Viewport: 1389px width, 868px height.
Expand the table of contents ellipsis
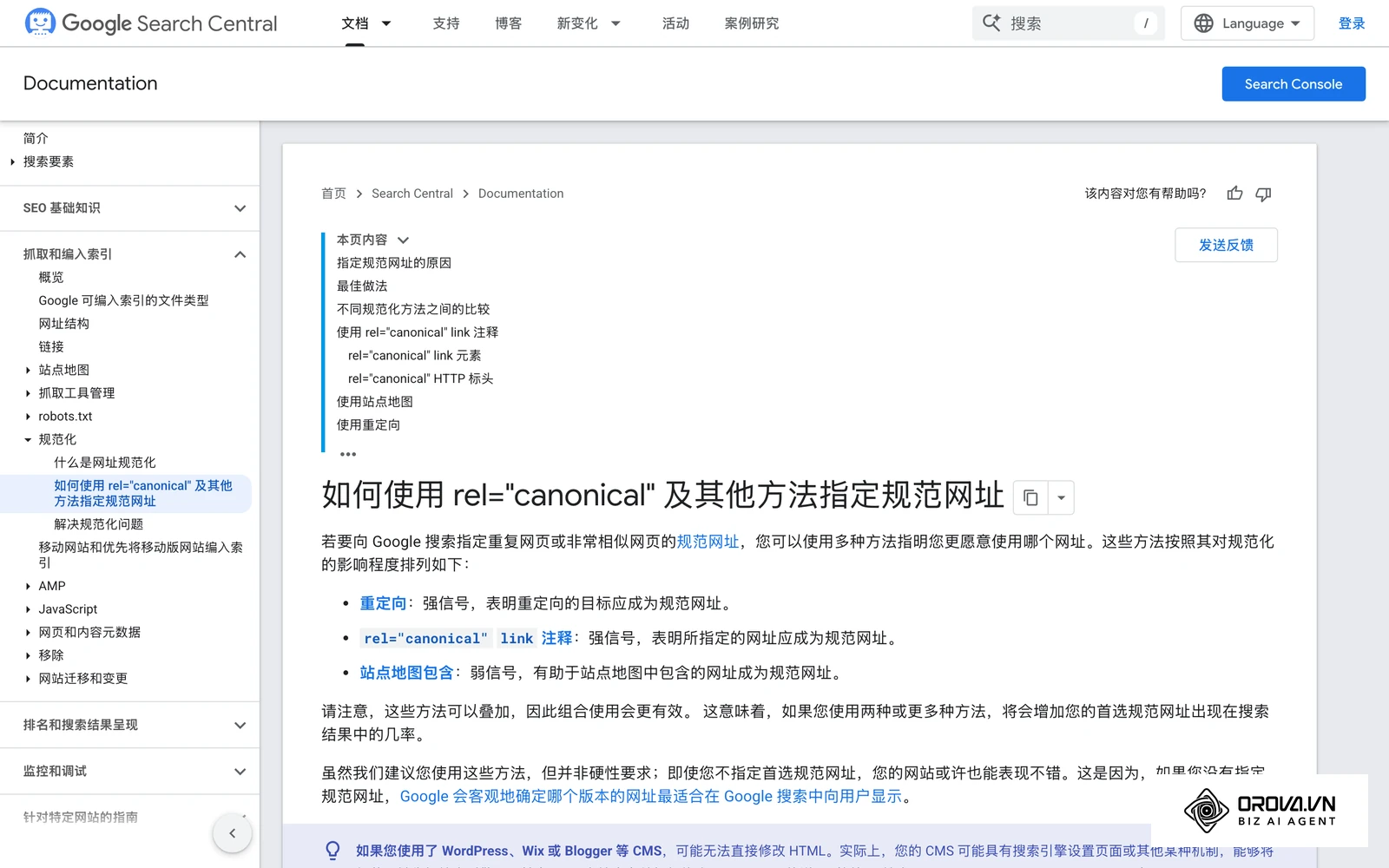click(348, 454)
